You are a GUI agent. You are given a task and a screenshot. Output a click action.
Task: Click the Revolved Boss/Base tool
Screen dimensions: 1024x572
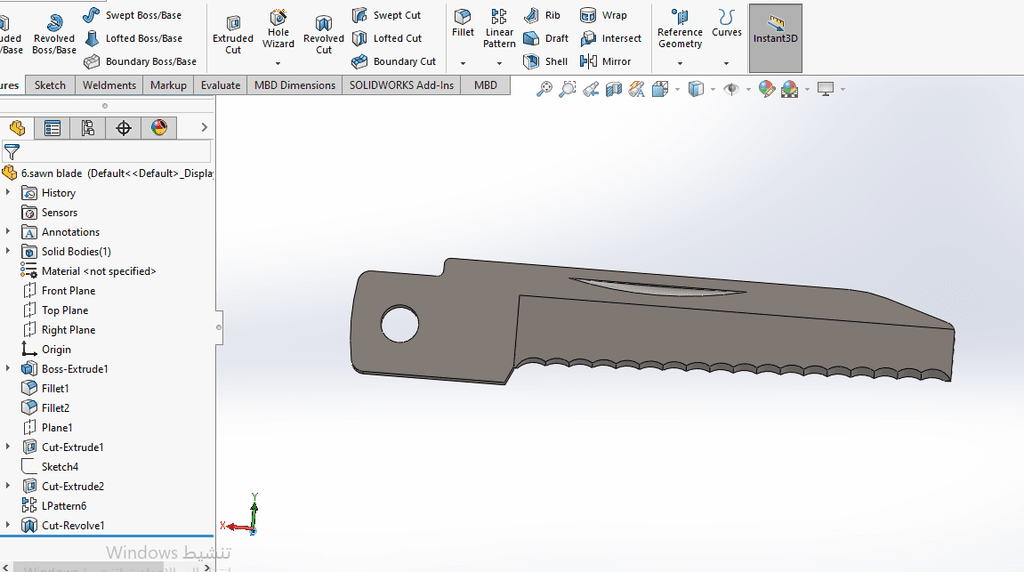tap(54, 33)
